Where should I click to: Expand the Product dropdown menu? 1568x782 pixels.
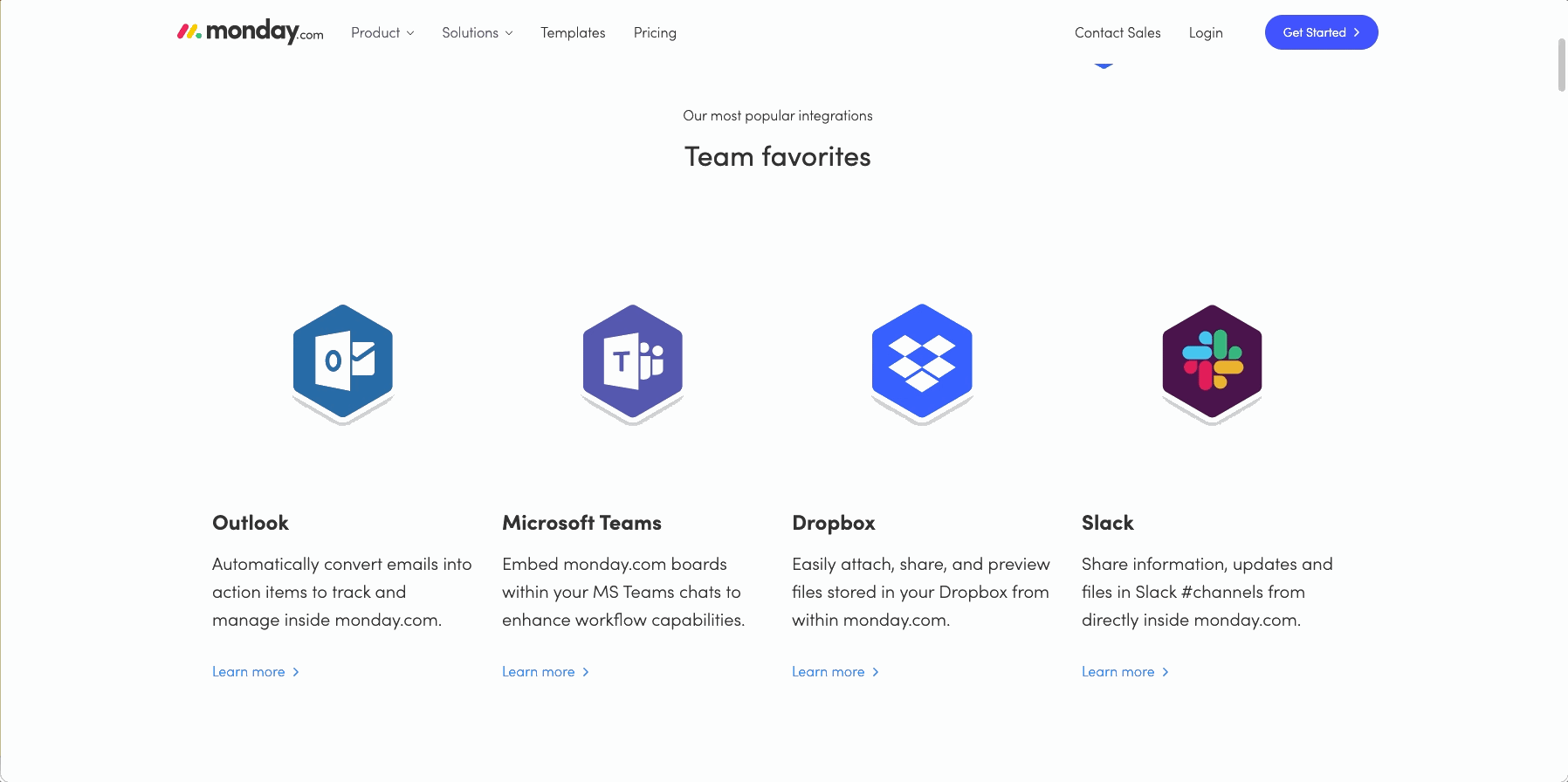[382, 32]
